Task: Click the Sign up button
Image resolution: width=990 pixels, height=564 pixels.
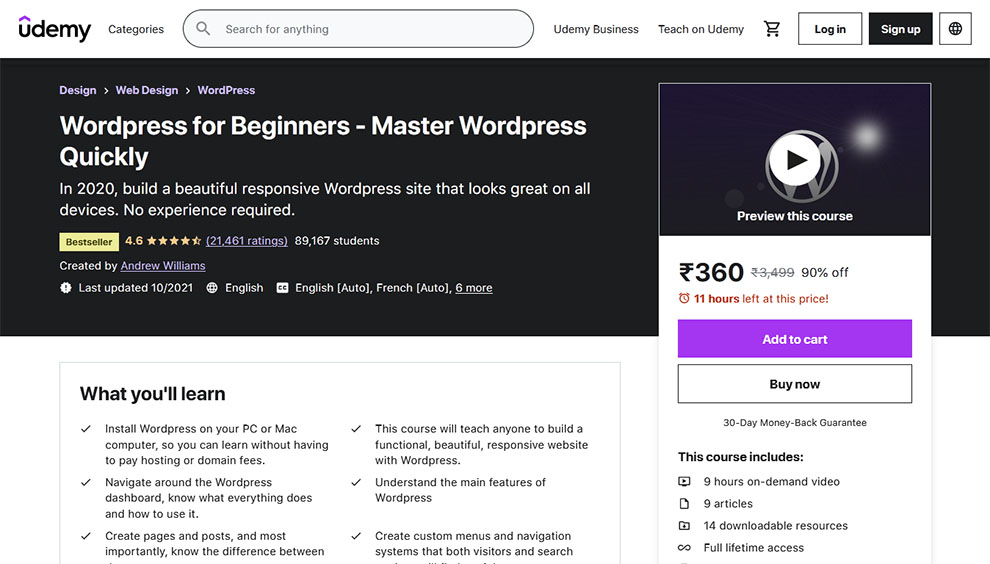Action: click(x=900, y=28)
